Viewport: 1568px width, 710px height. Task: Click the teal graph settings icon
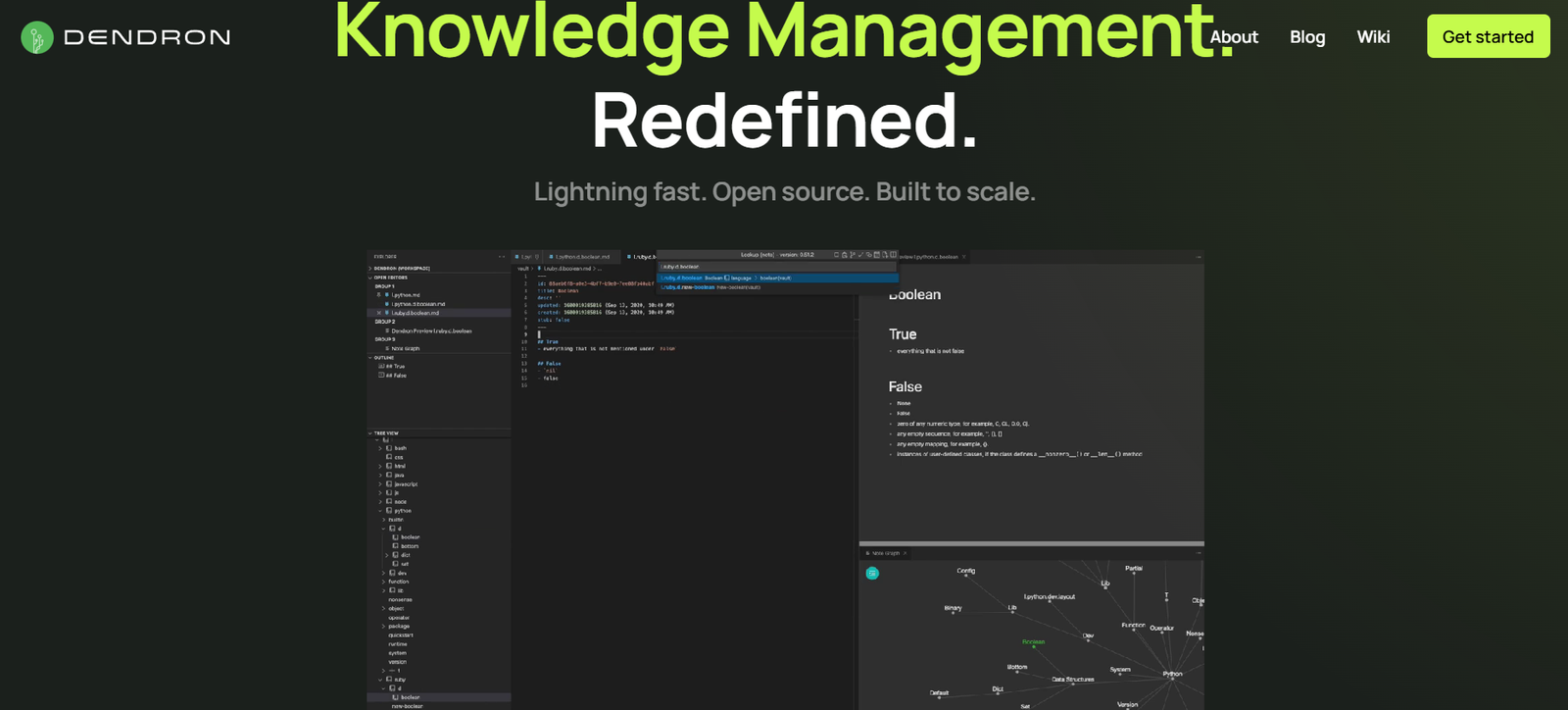pyautogui.click(x=872, y=573)
